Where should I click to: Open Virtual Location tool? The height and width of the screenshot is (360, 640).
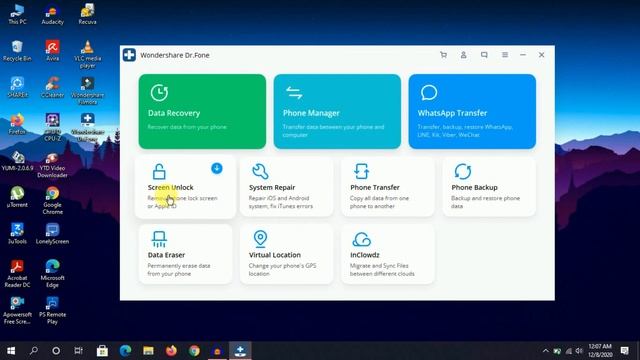pyautogui.click(x=287, y=254)
